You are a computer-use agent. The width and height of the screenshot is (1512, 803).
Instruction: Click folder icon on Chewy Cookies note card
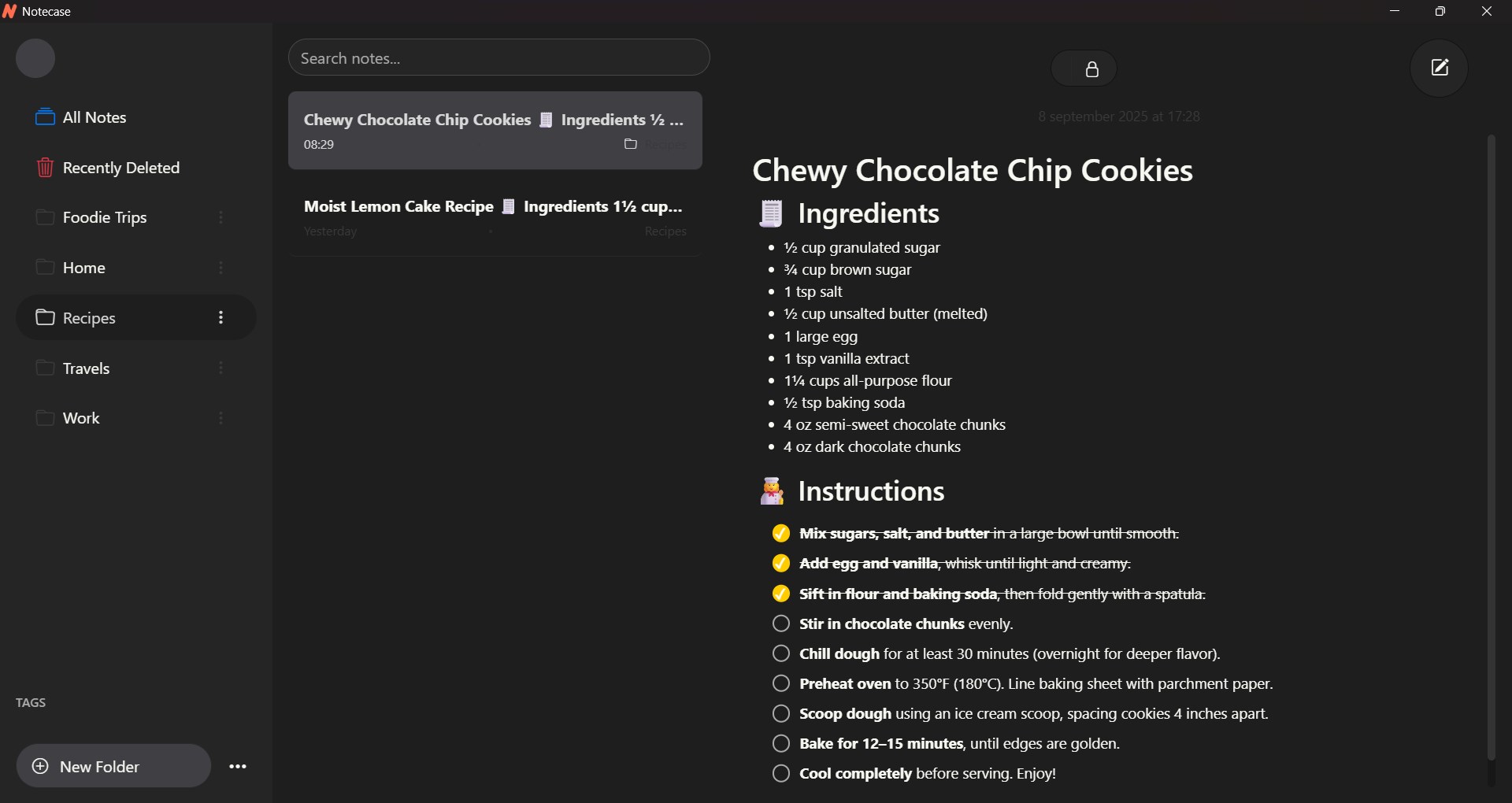(631, 144)
